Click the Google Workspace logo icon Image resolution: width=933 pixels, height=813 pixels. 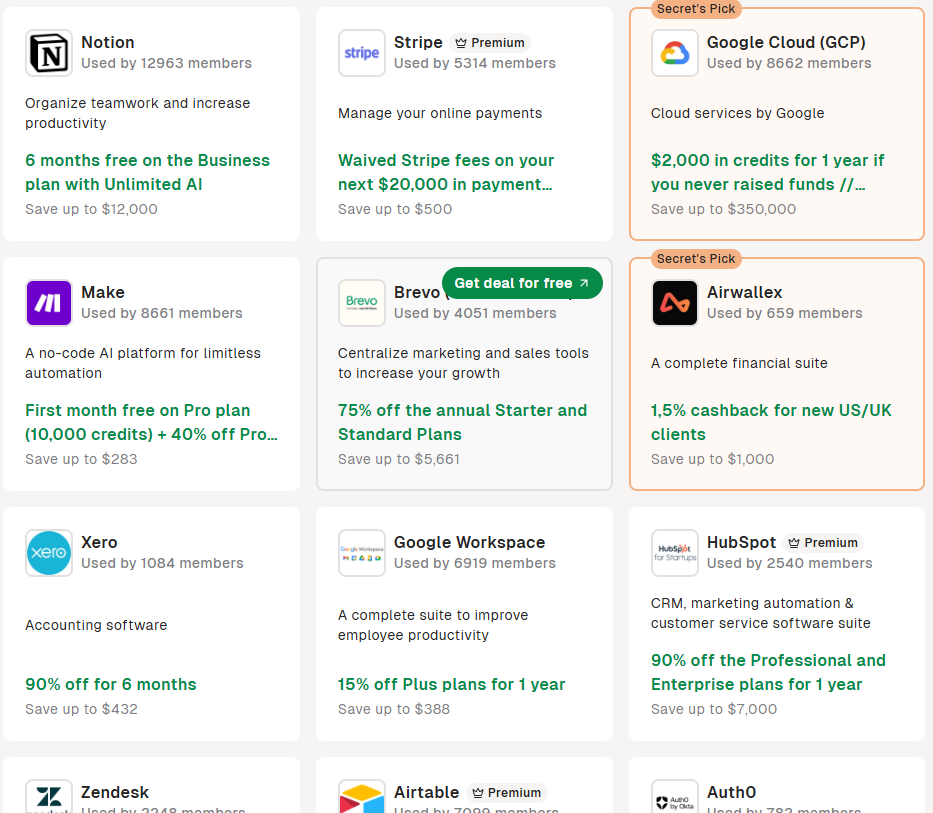362,553
